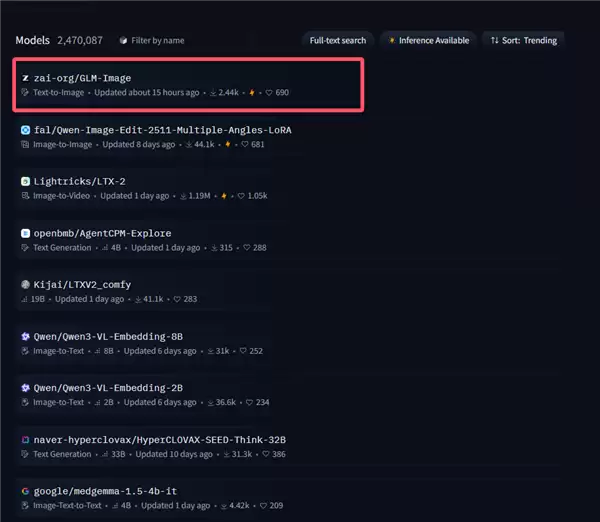600x522 pixels.
Task: Click the openbmb organization avatar icon
Action: (x=25, y=233)
